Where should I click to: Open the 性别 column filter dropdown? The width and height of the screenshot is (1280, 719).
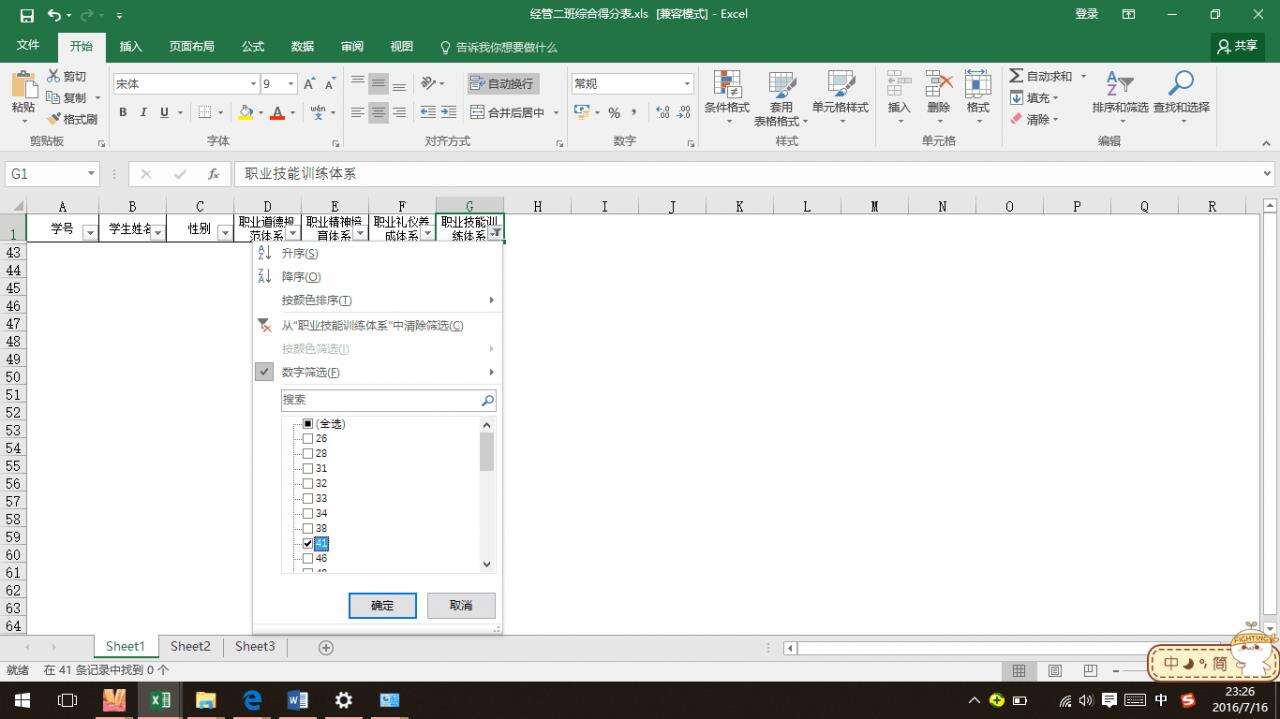tap(224, 233)
